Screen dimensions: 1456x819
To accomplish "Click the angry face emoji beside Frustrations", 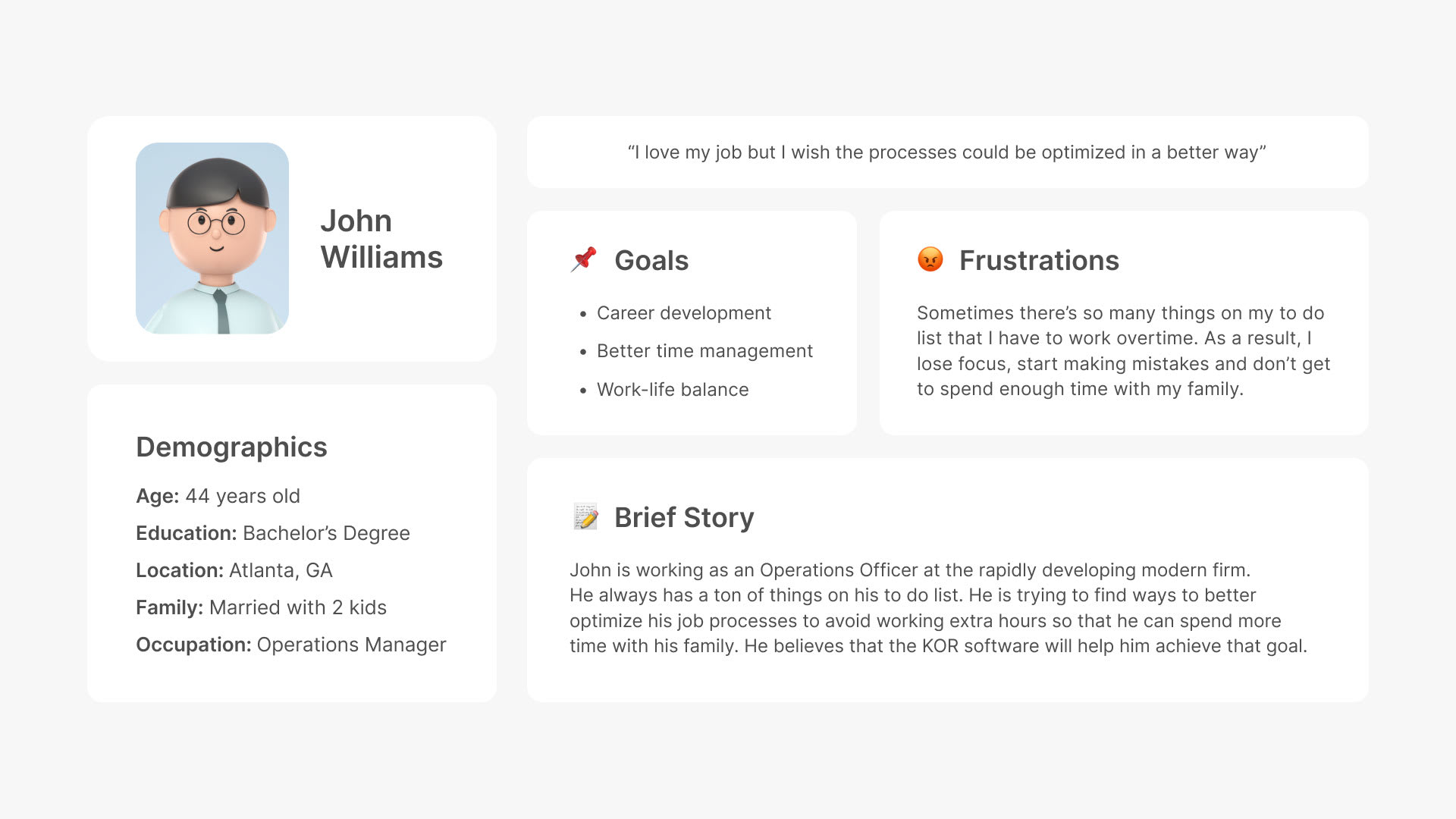I will pyautogui.click(x=930, y=259).
